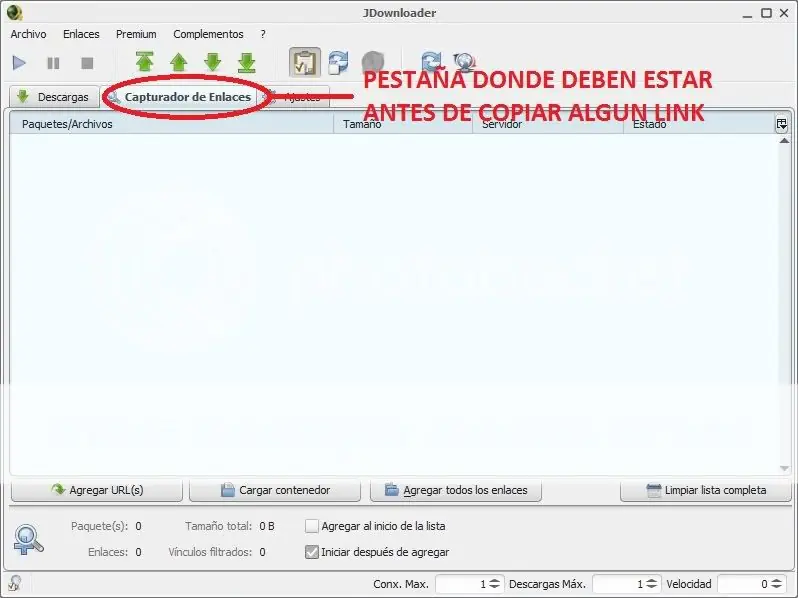Move selection to top with double-arrow up
The height and width of the screenshot is (598, 798).
tap(145, 62)
